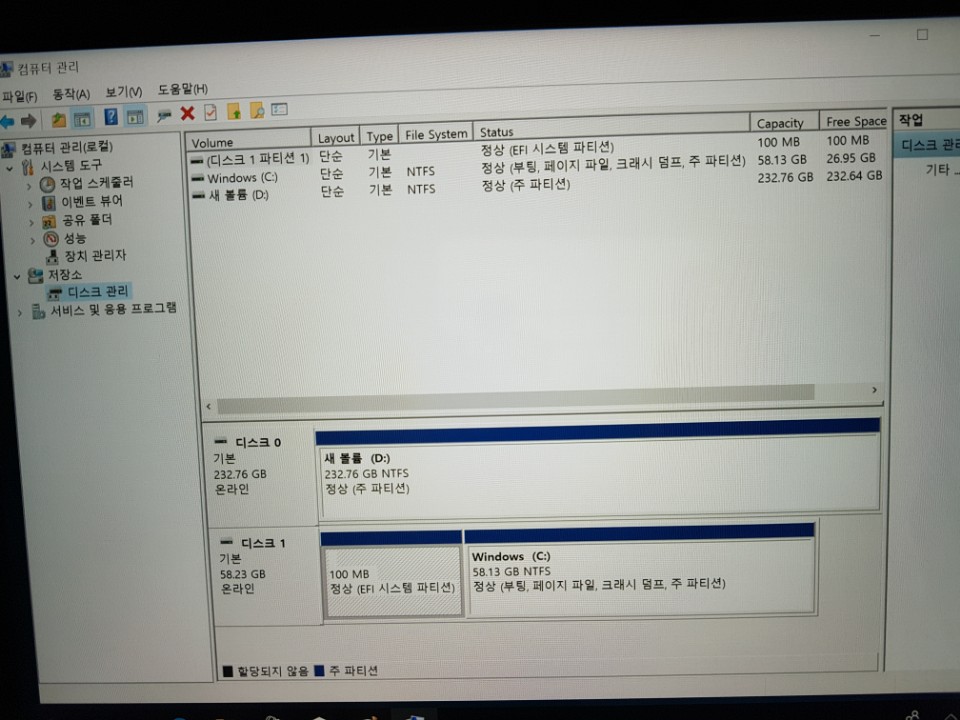Click the folder with magnifier icon
Screen dimensions: 960x720
pyautogui.click(x=257, y=111)
